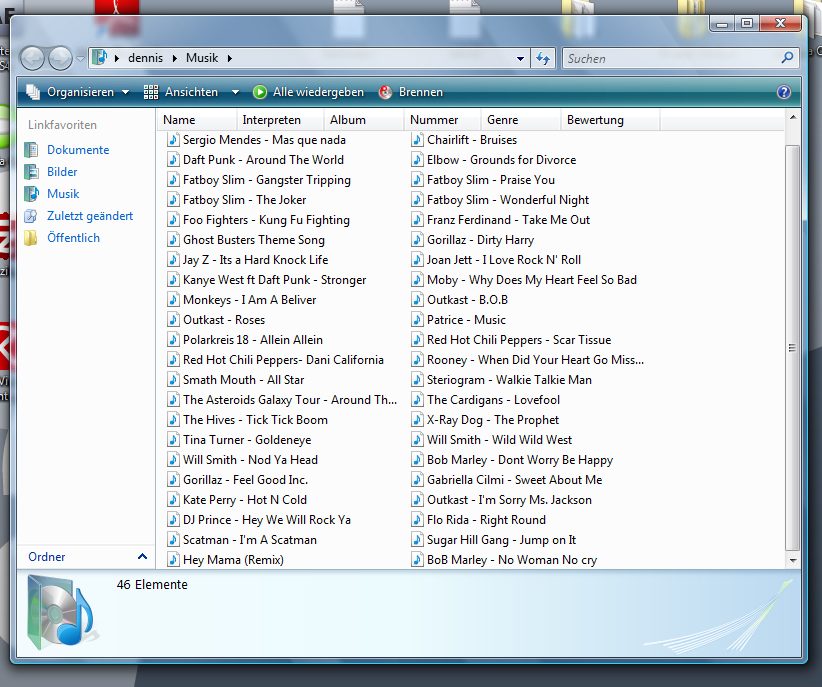Sort by the Album column header
The image size is (822, 687).
364,120
